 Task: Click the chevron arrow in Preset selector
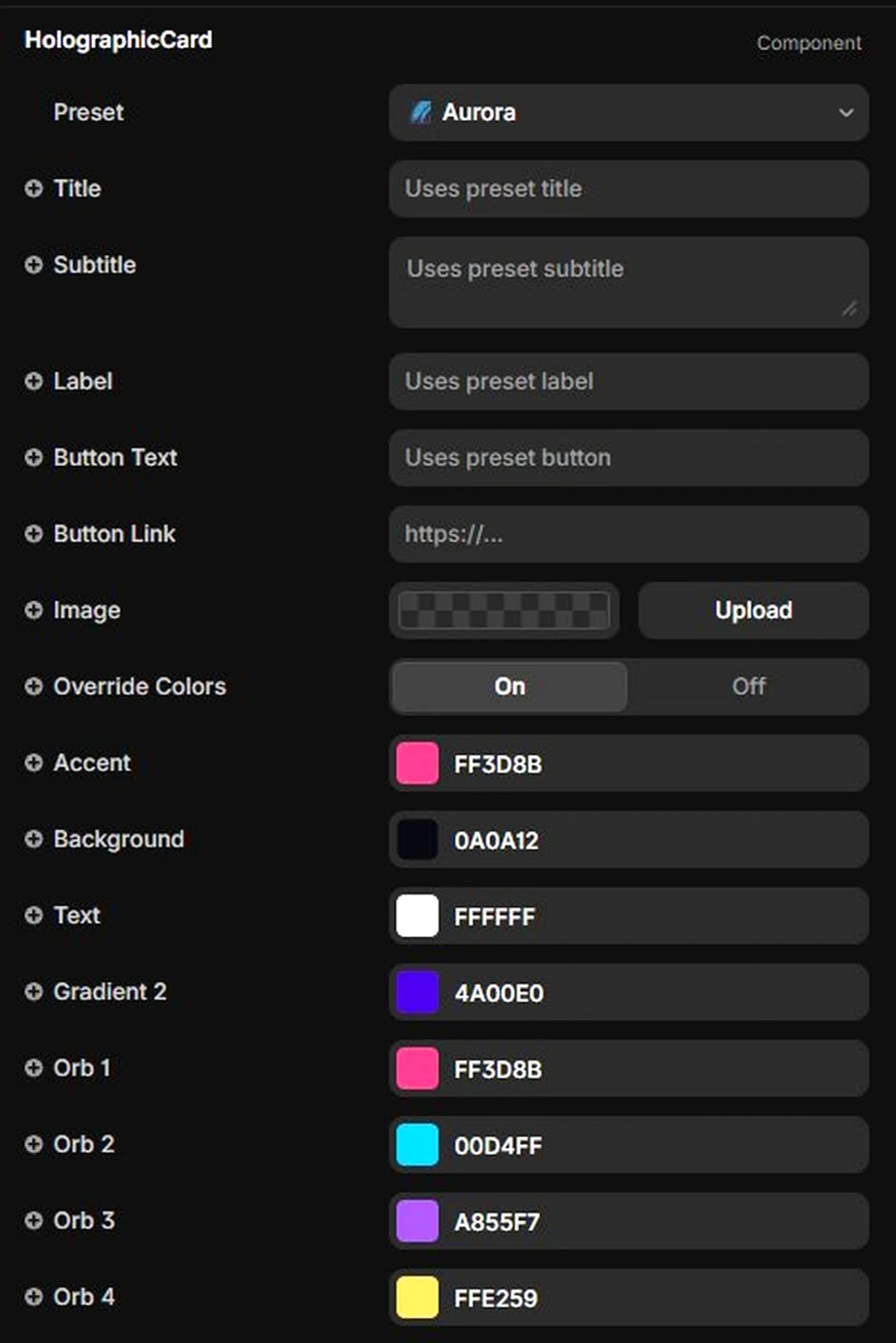(x=846, y=112)
